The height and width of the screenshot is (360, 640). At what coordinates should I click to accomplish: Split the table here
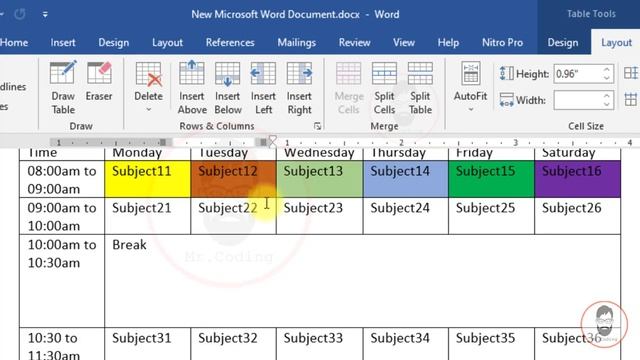pyautogui.click(x=420, y=88)
